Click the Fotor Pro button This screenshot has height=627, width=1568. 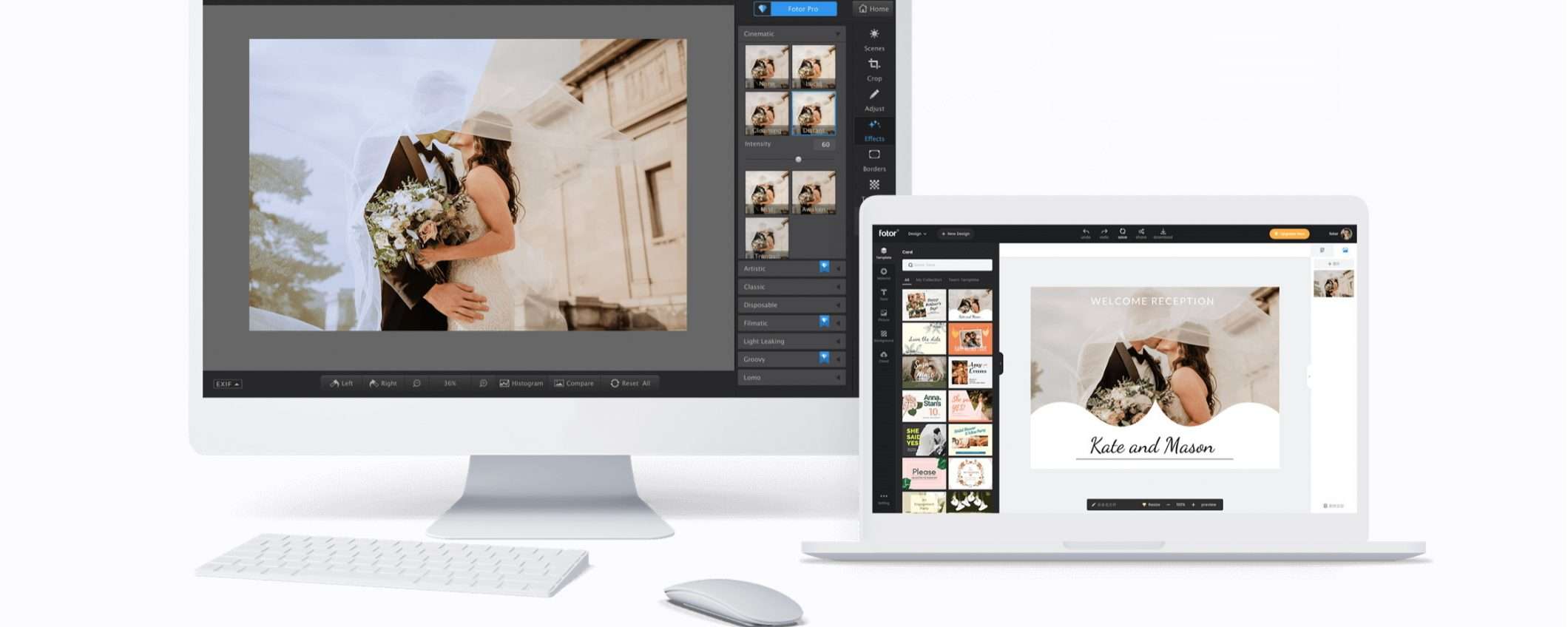[x=795, y=9]
